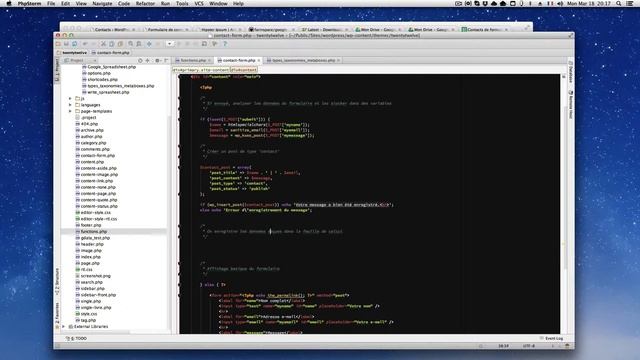This screenshot has width=640, height=360.
Task: Open the 6: TODO tool window
Action: [77, 338]
